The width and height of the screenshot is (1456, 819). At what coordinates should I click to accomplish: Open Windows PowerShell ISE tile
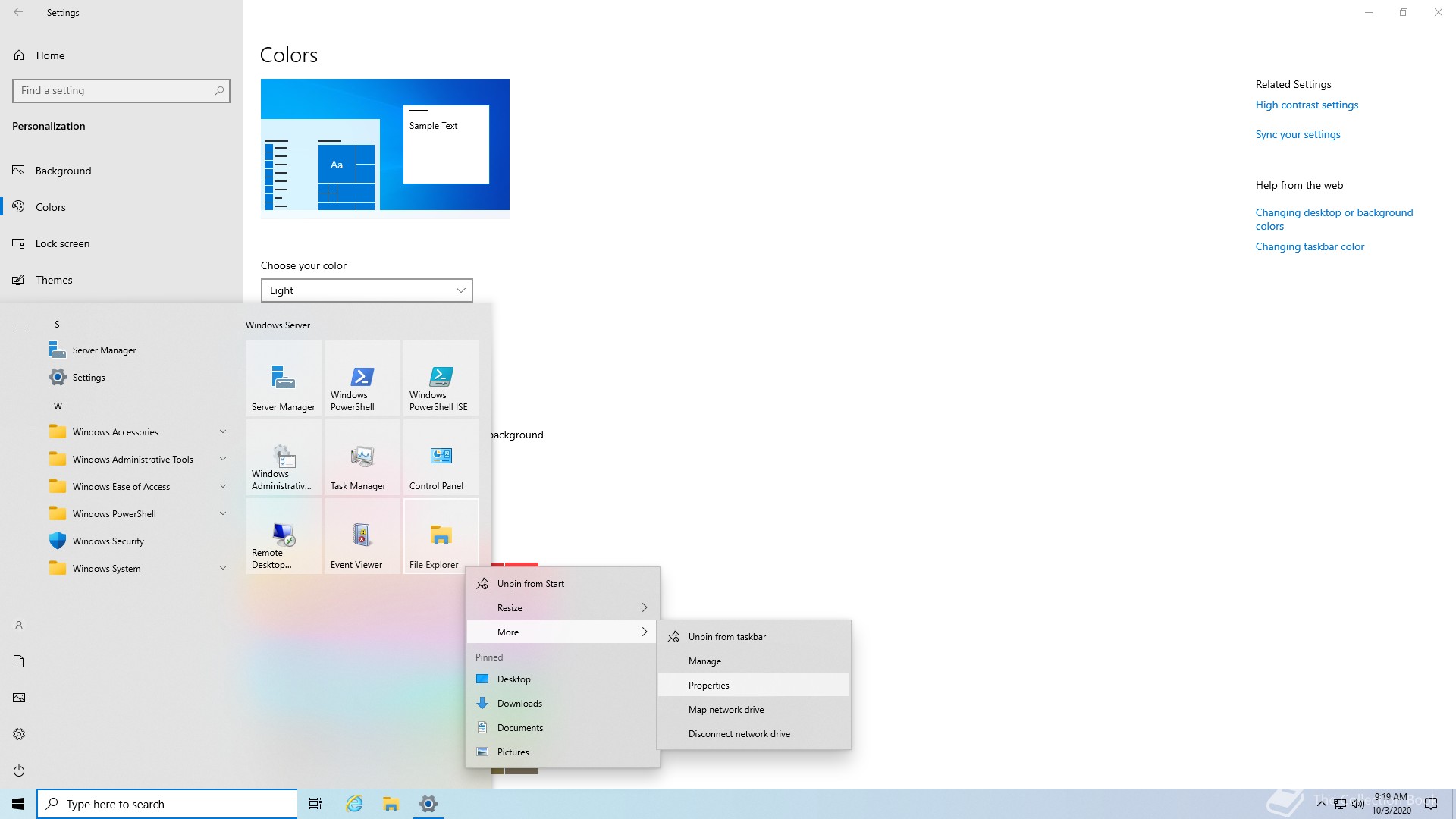point(441,378)
